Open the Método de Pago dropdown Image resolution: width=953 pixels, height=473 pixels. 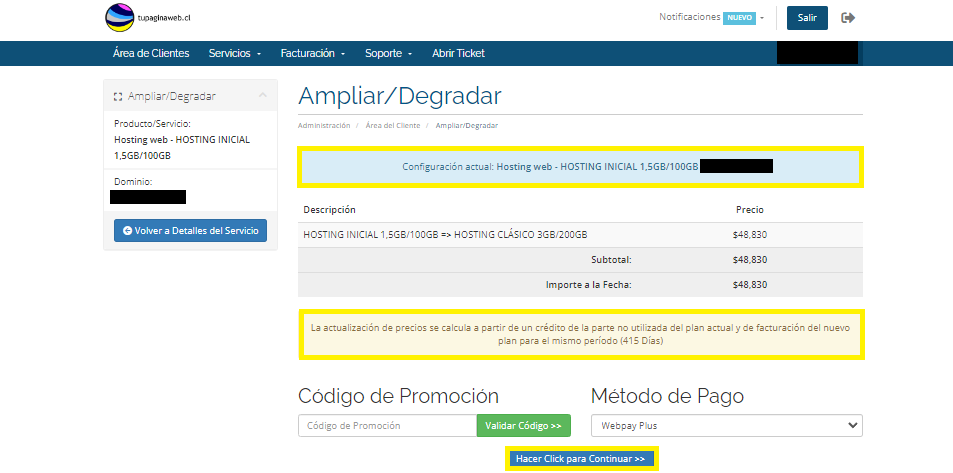726,426
